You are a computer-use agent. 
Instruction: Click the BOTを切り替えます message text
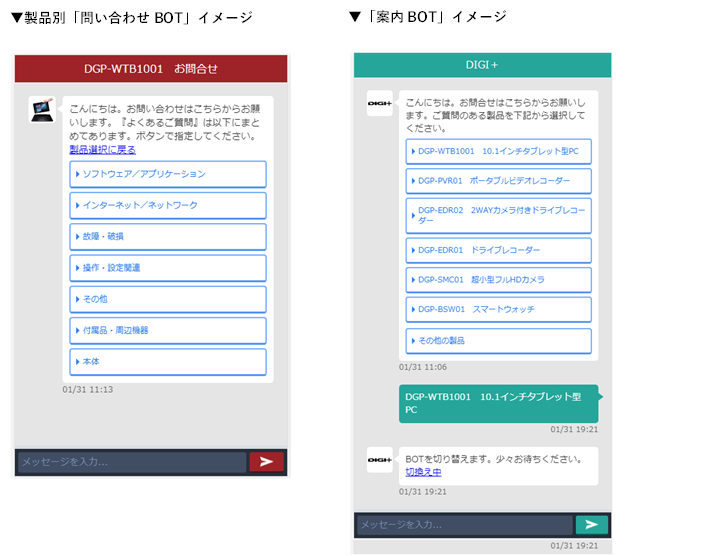pyautogui.click(x=494, y=459)
